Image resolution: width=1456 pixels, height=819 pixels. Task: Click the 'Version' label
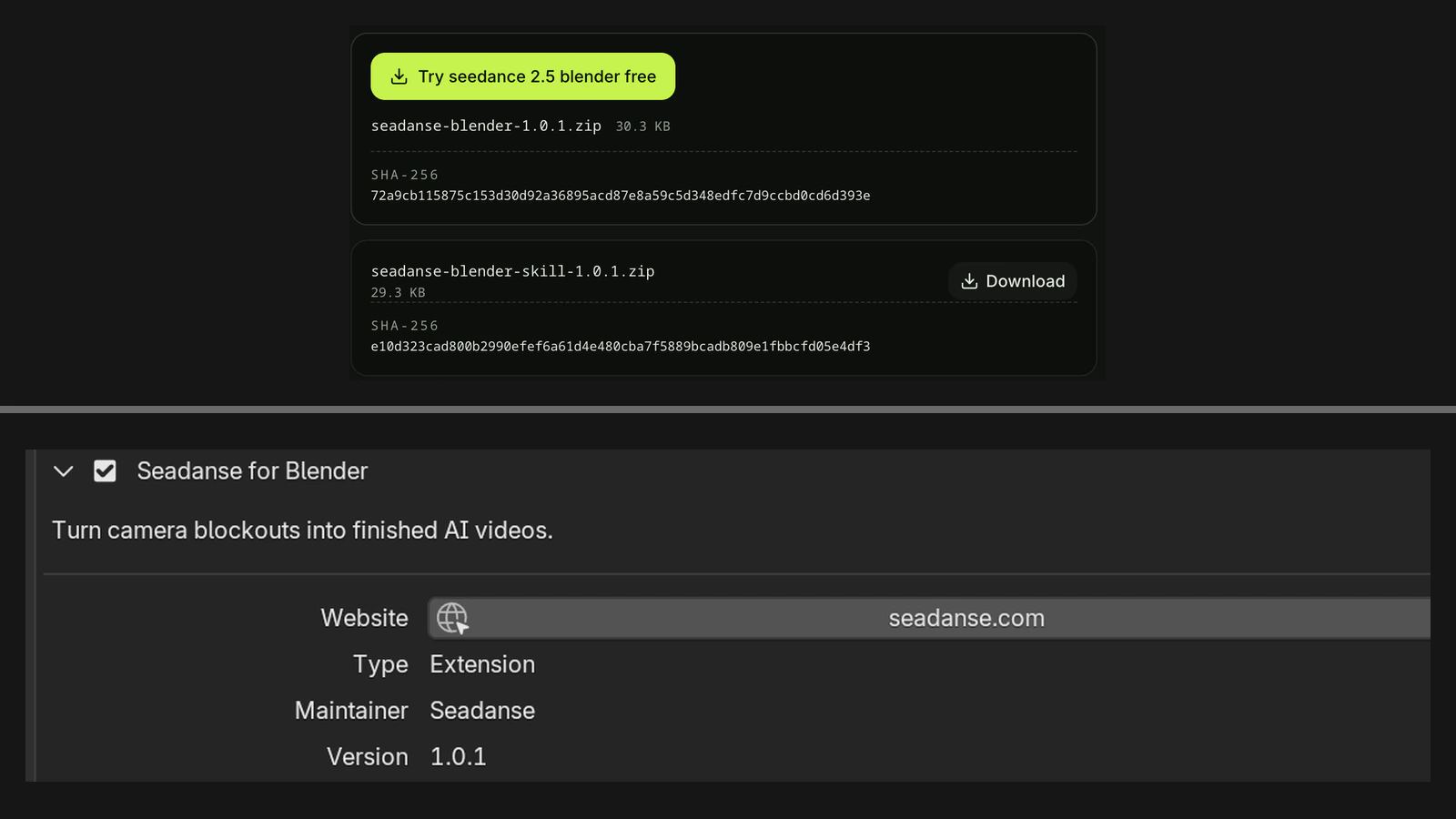[368, 757]
